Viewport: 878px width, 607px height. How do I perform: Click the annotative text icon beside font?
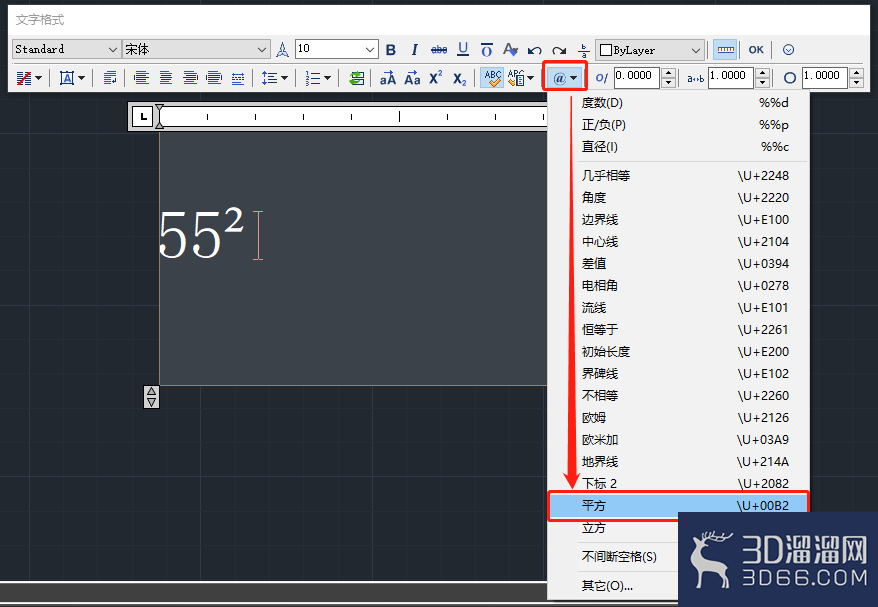click(x=283, y=50)
